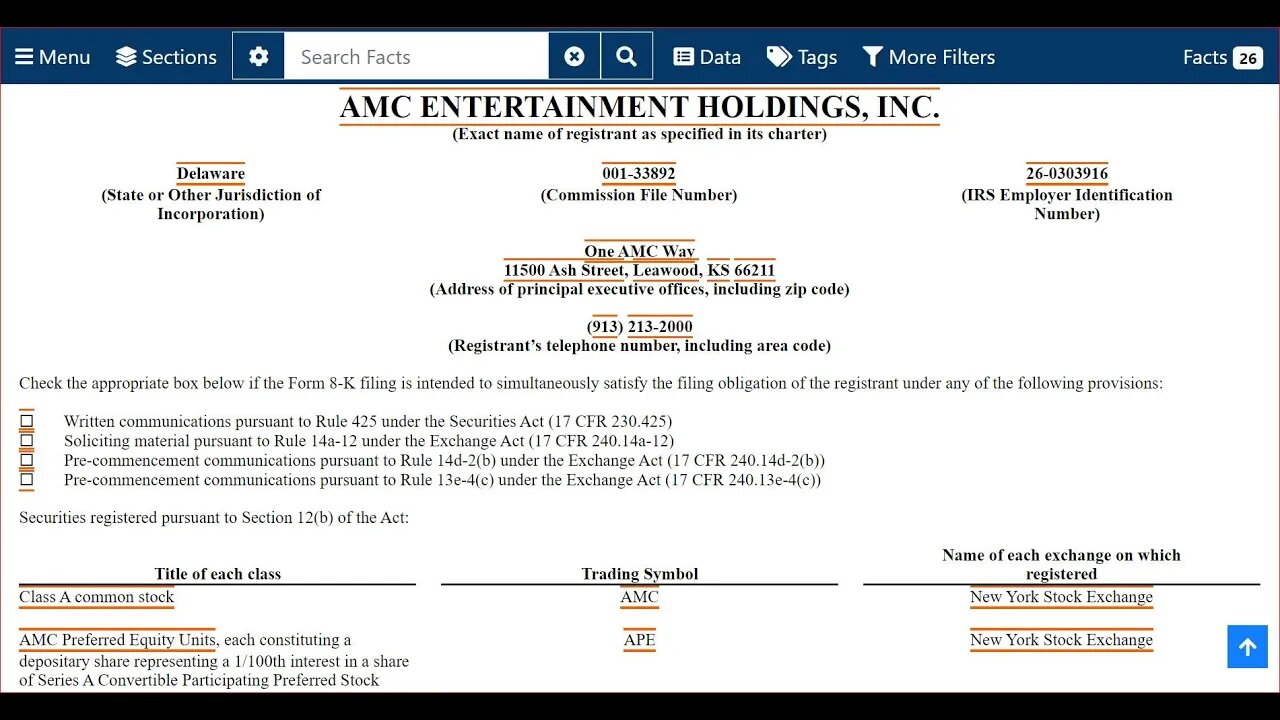Select Class A common stock fact

coord(96,597)
